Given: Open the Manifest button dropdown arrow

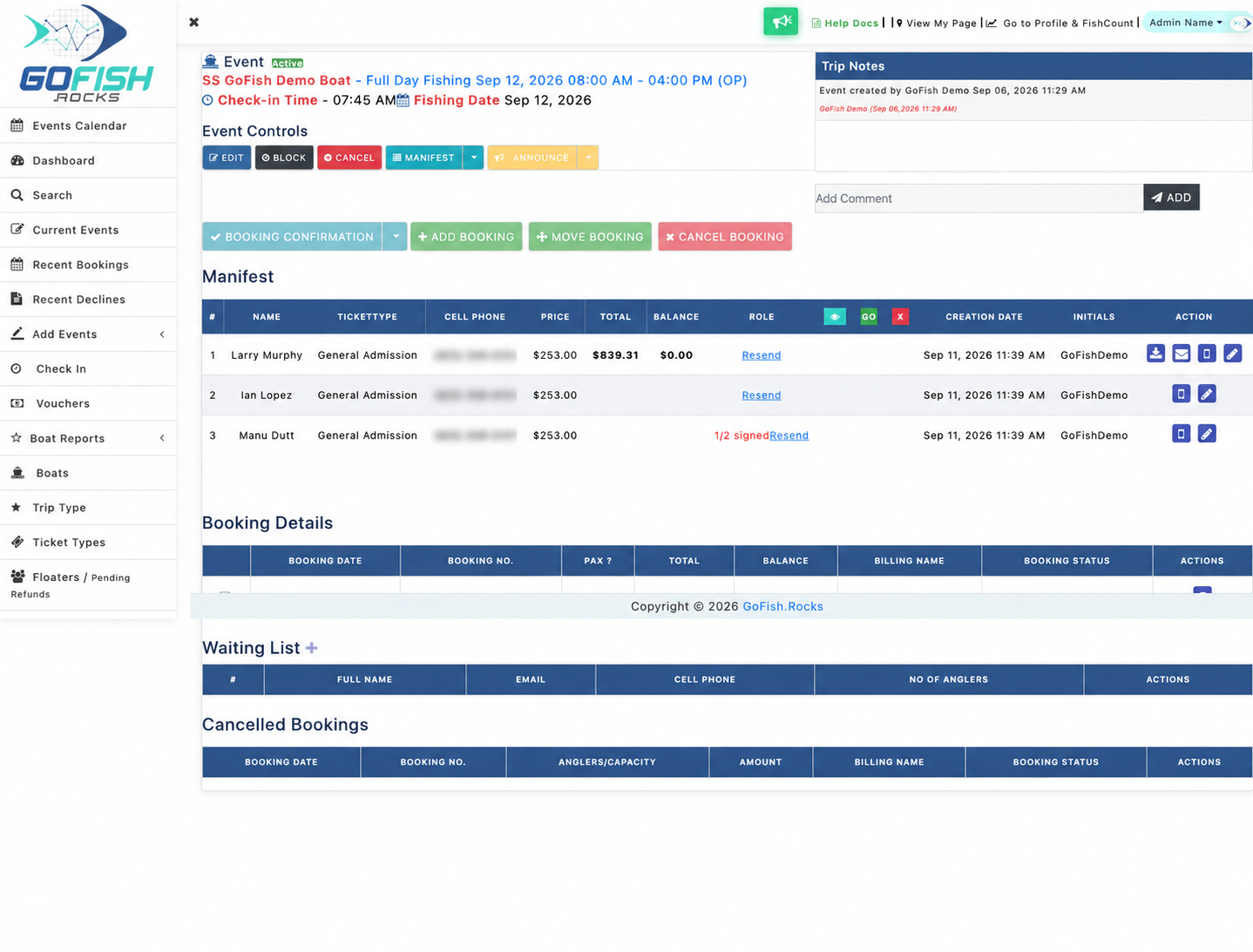Looking at the screenshot, I should [x=473, y=158].
